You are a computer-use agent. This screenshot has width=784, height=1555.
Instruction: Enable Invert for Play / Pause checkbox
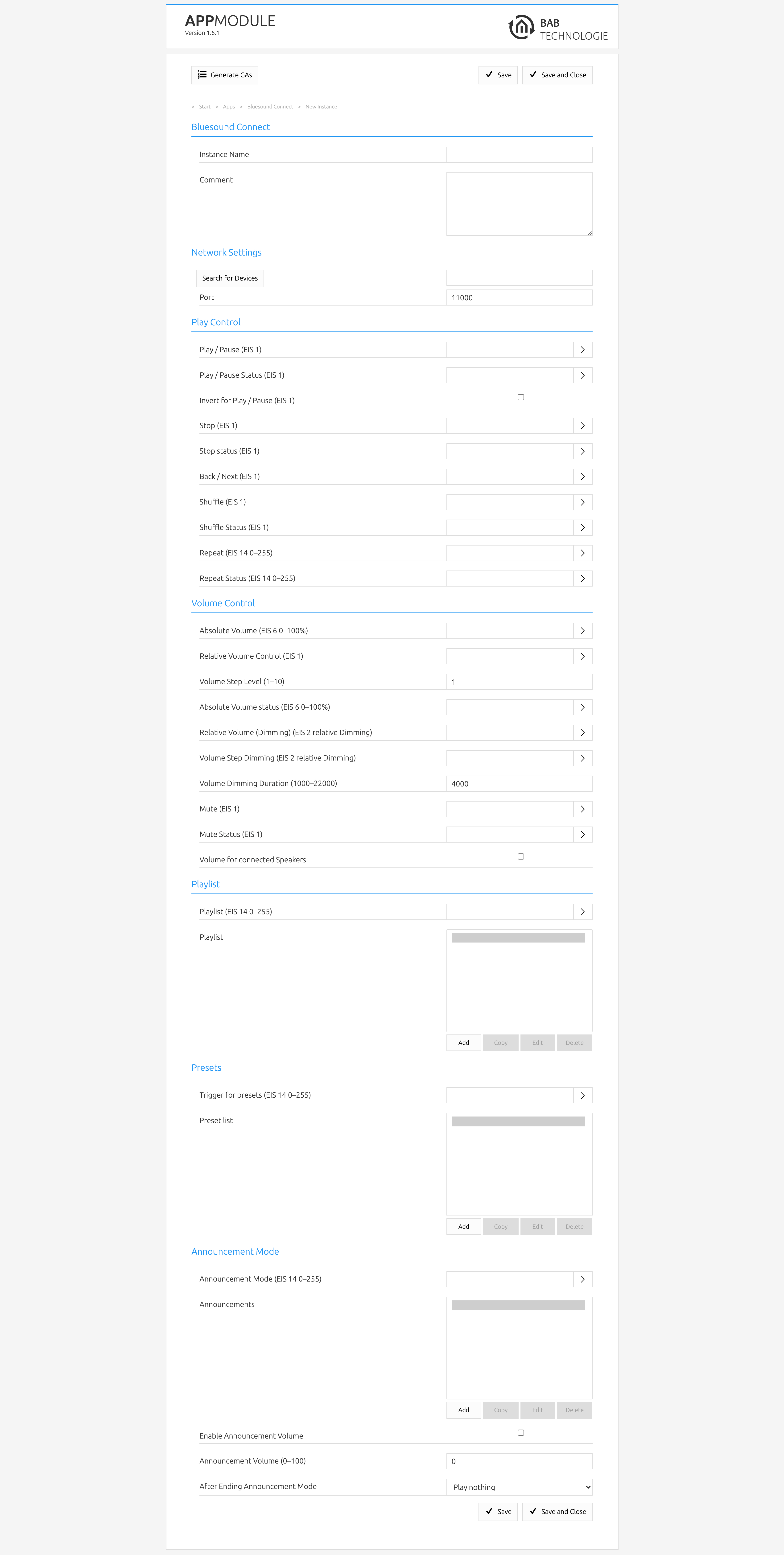click(x=521, y=397)
